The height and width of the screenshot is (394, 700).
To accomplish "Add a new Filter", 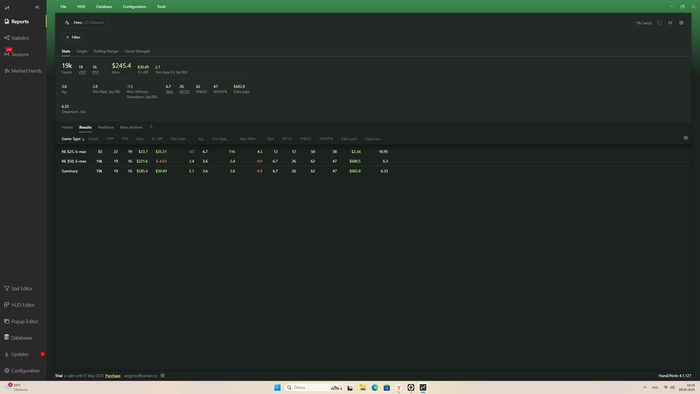I will (x=73, y=37).
